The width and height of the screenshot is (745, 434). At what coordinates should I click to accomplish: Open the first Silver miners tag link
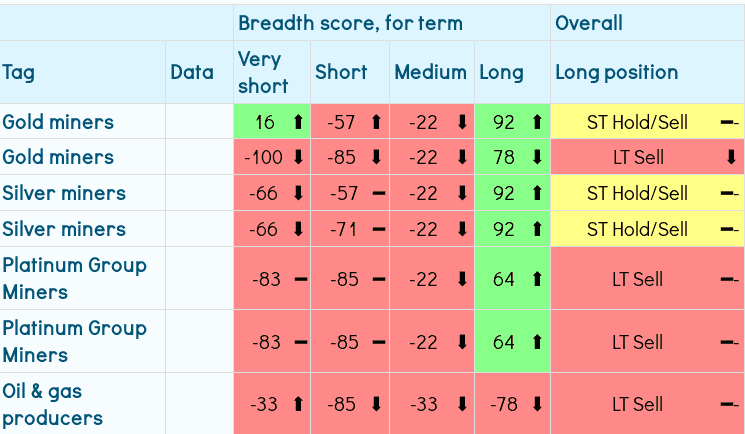pos(64,193)
